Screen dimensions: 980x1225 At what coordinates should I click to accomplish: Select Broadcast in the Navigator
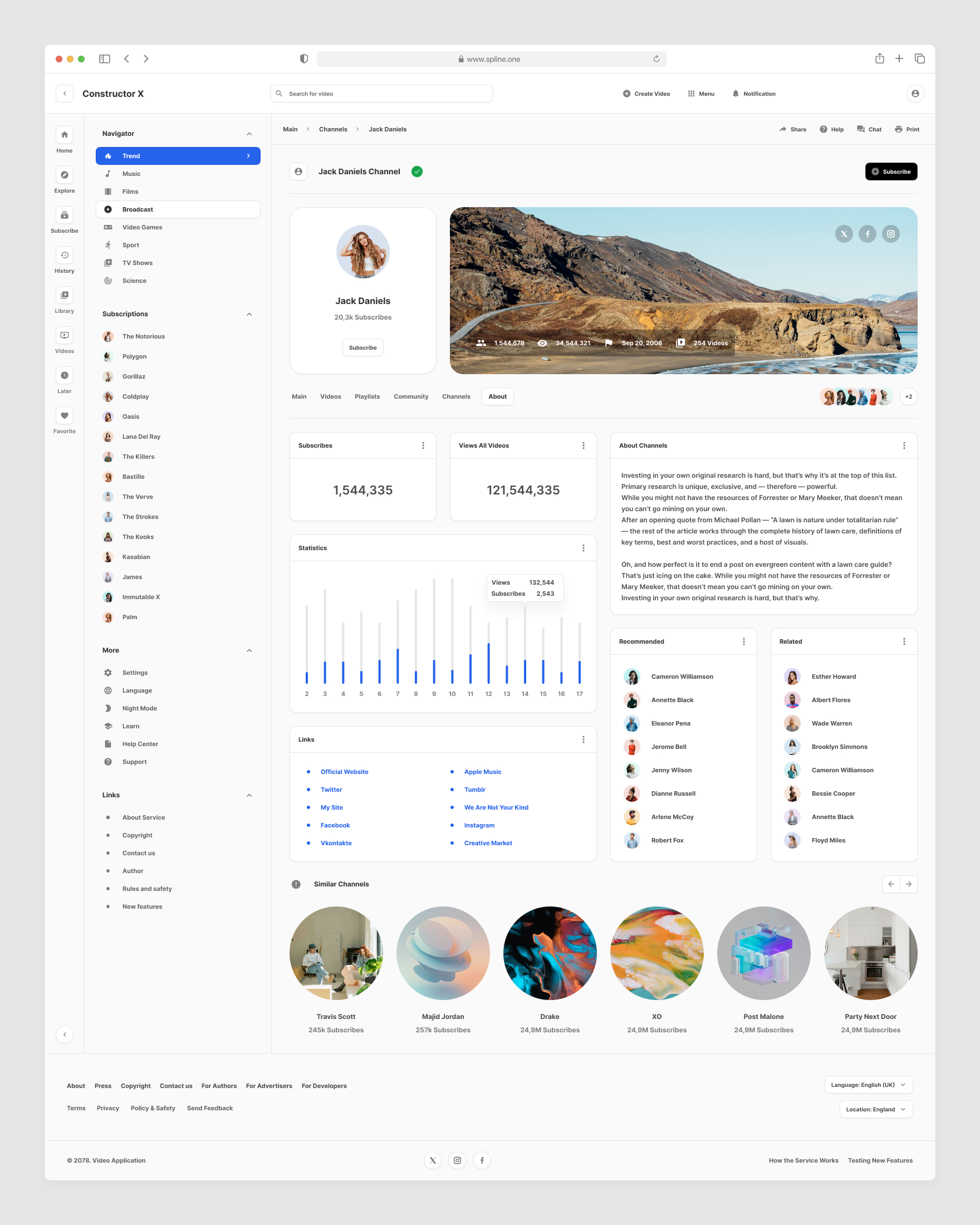click(178, 209)
